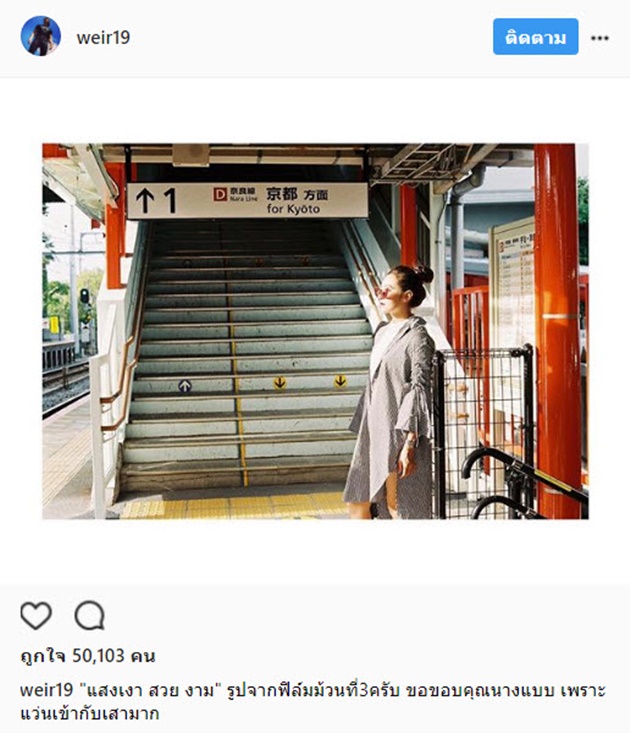The width and height of the screenshot is (630, 733).
Task: Open the three-dots more options menu
Action: 600,38
